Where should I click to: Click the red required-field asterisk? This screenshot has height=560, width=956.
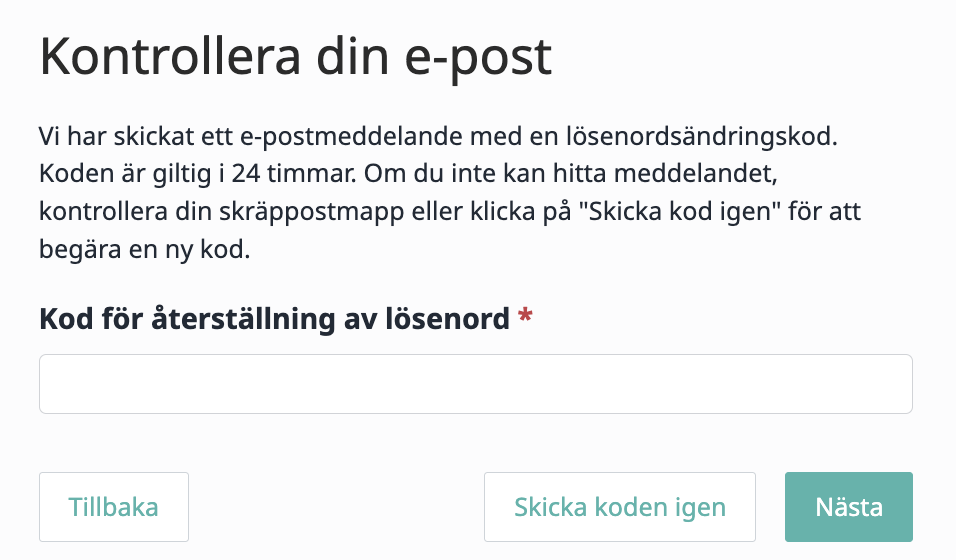(x=525, y=316)
